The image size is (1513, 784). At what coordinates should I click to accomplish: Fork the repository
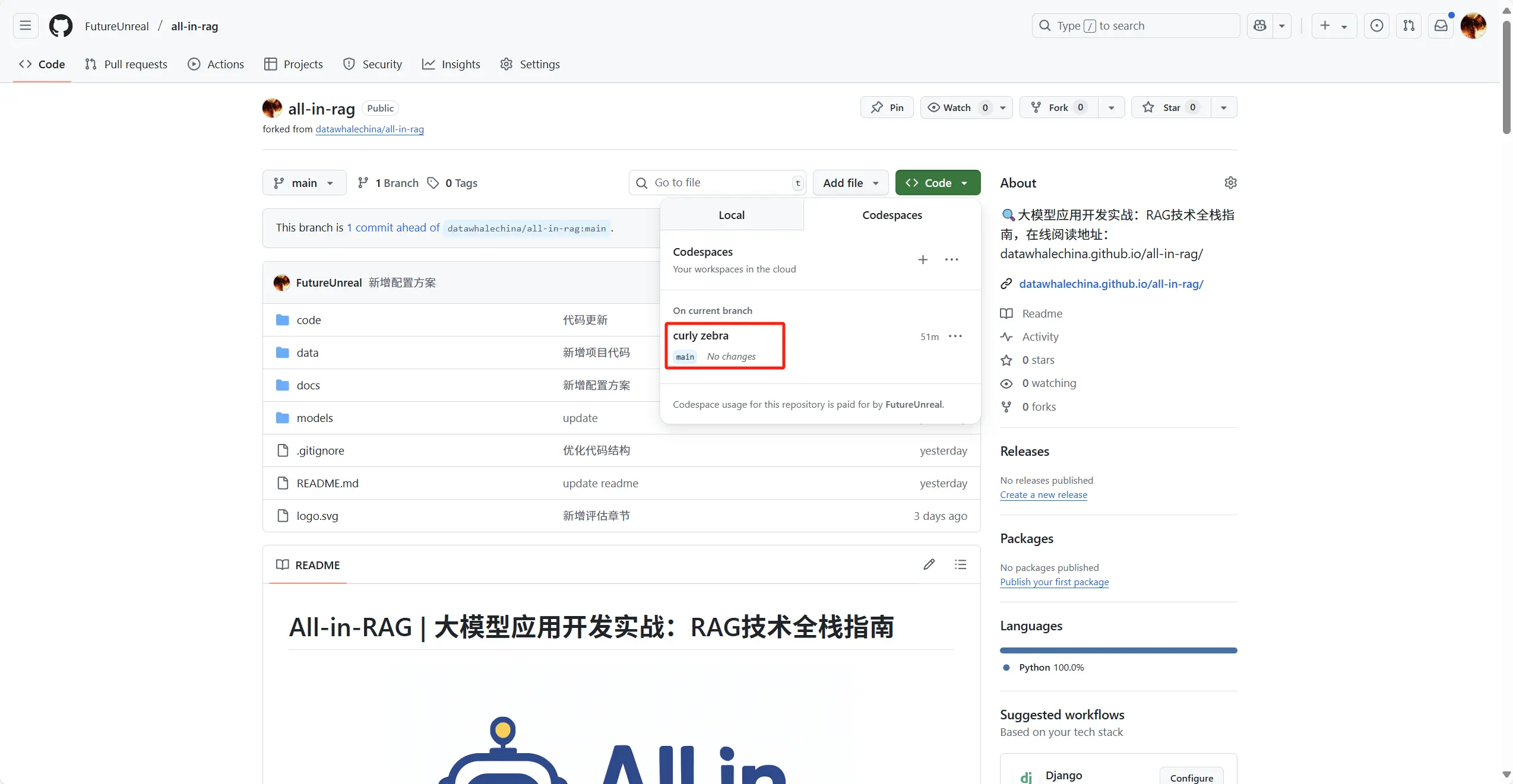[x=1059, y=107]
